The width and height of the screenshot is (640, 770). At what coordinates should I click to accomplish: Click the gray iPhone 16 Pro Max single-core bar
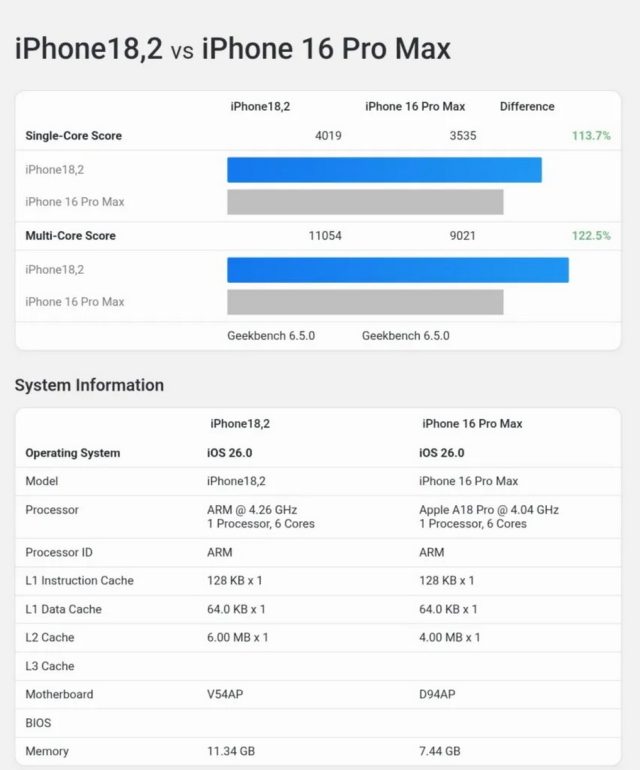coord(365,202)
